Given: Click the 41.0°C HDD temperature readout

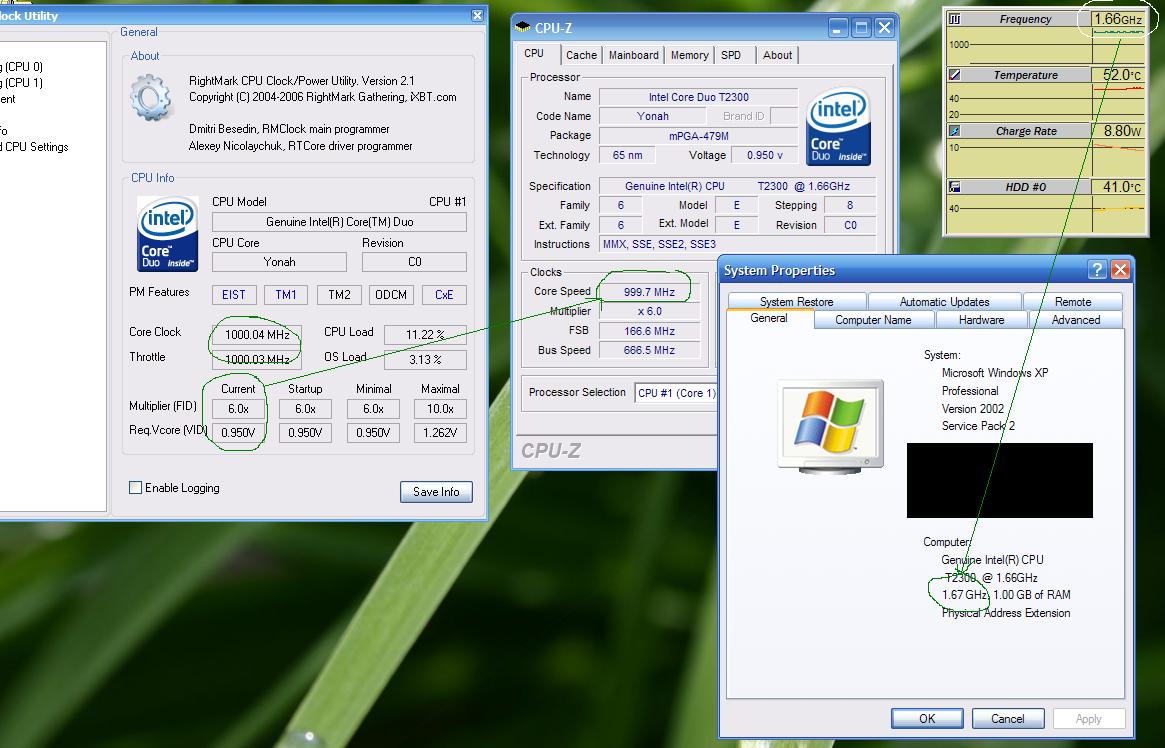Looking at the screenshot, I should point(1117,186).
